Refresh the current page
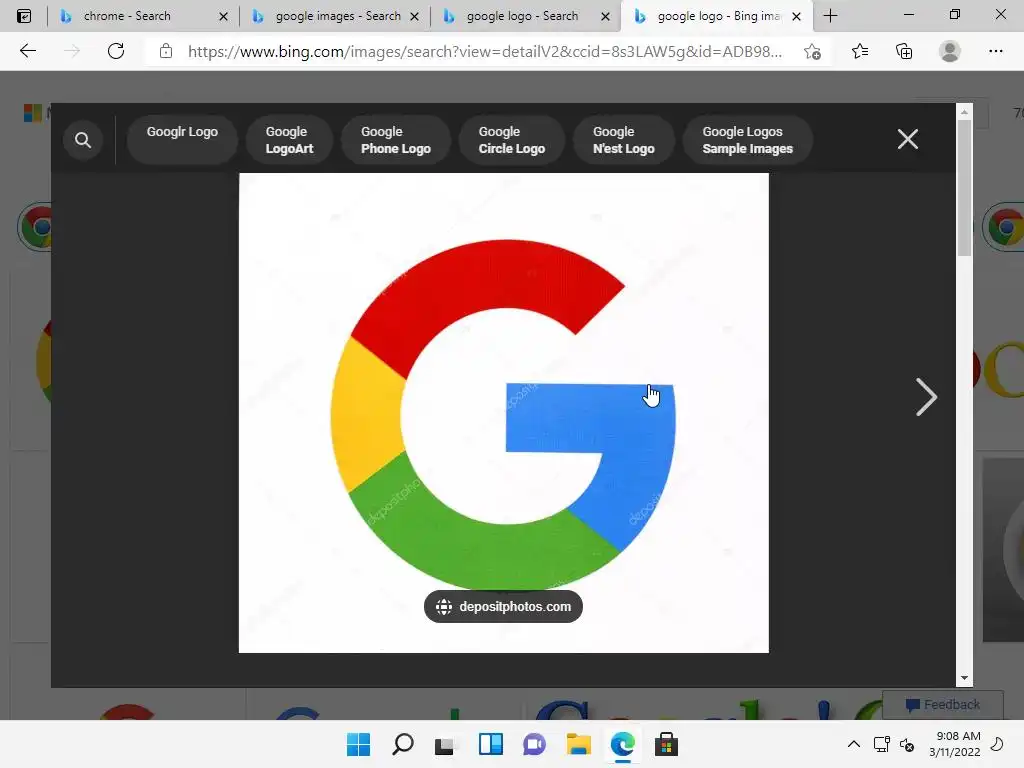Image resolution: width=1024 pixels, height=768 pixels. click(116, 51)
